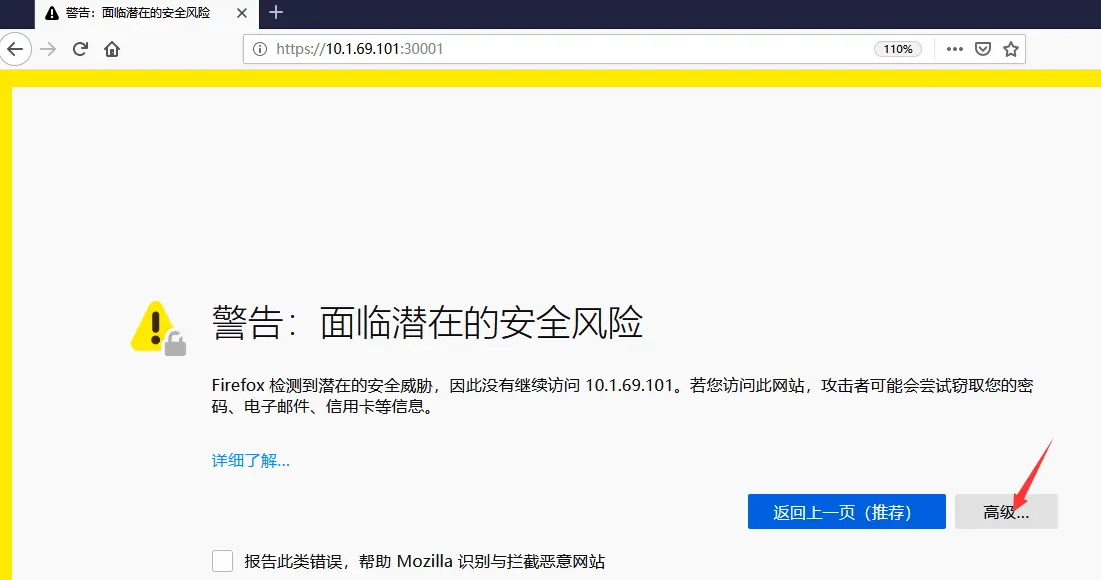Select the 警告: 面临潜在的安全风险 tab
Viewport: 1101px width, 580px height.
147,14
